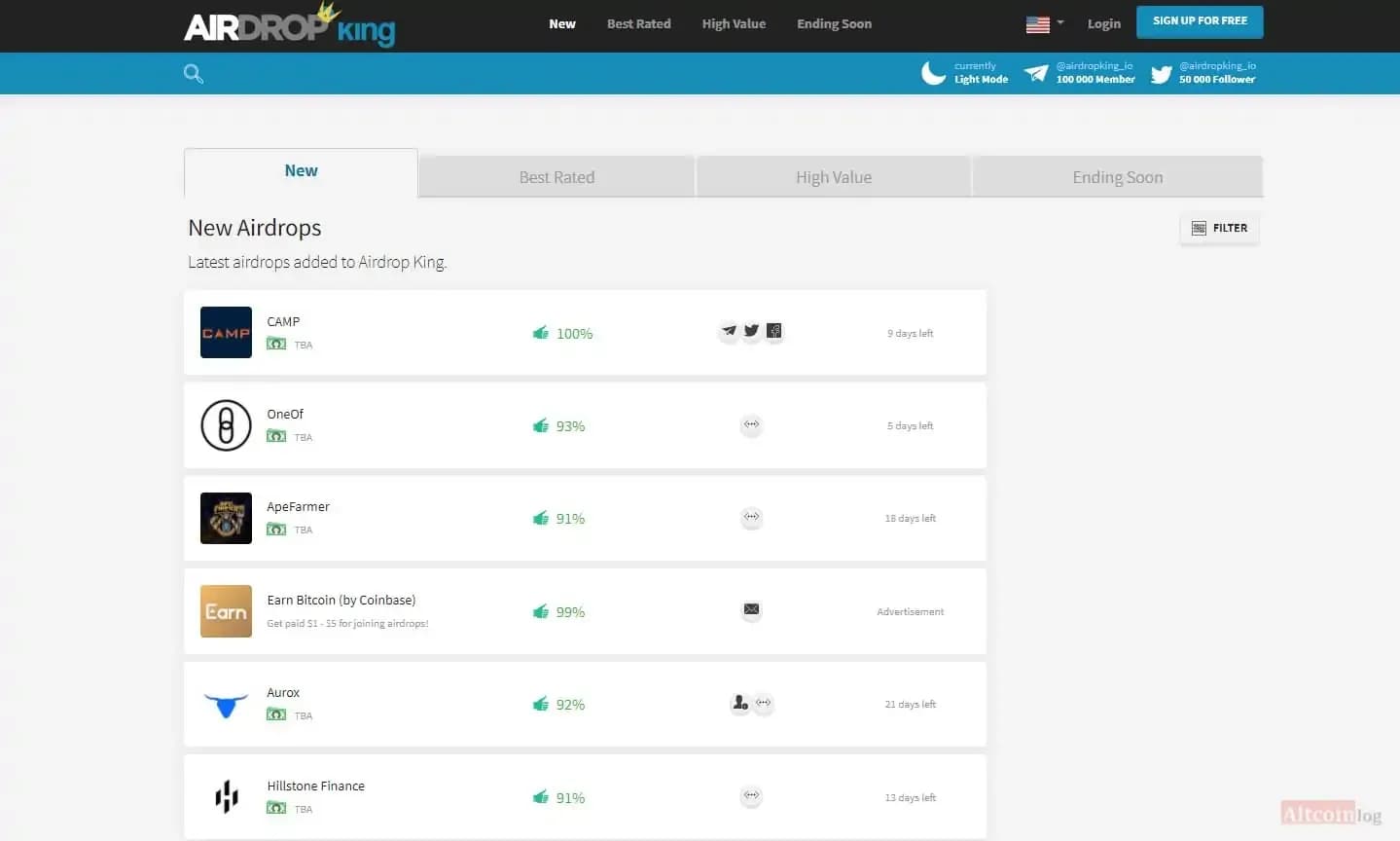Screen dimensions: 1400x841
Task: Click the search magnifier icon
Action: (194, 74)
